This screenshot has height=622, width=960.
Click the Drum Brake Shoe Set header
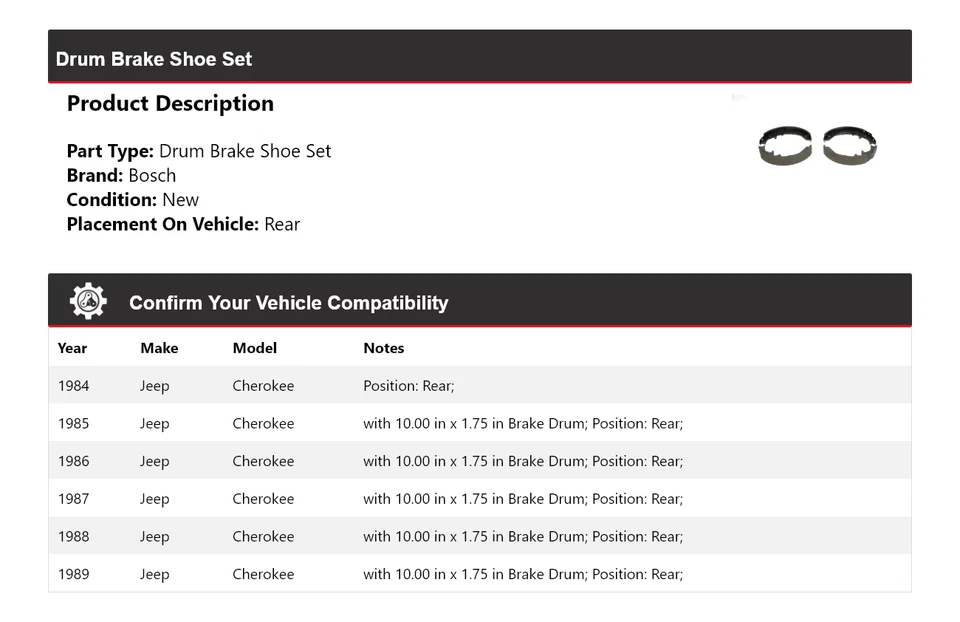[x=154, y=59]
